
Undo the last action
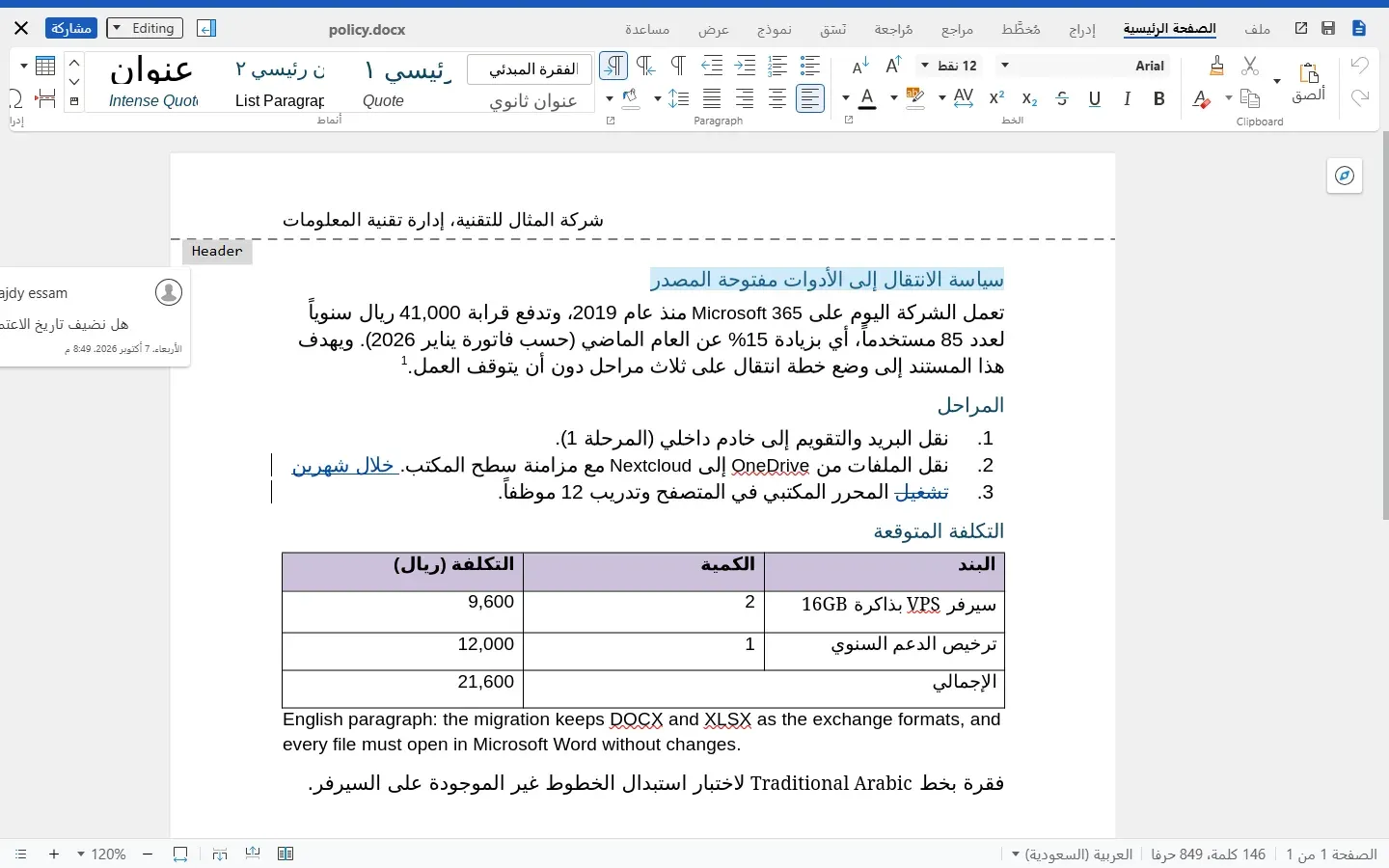tap(1360, 66)
